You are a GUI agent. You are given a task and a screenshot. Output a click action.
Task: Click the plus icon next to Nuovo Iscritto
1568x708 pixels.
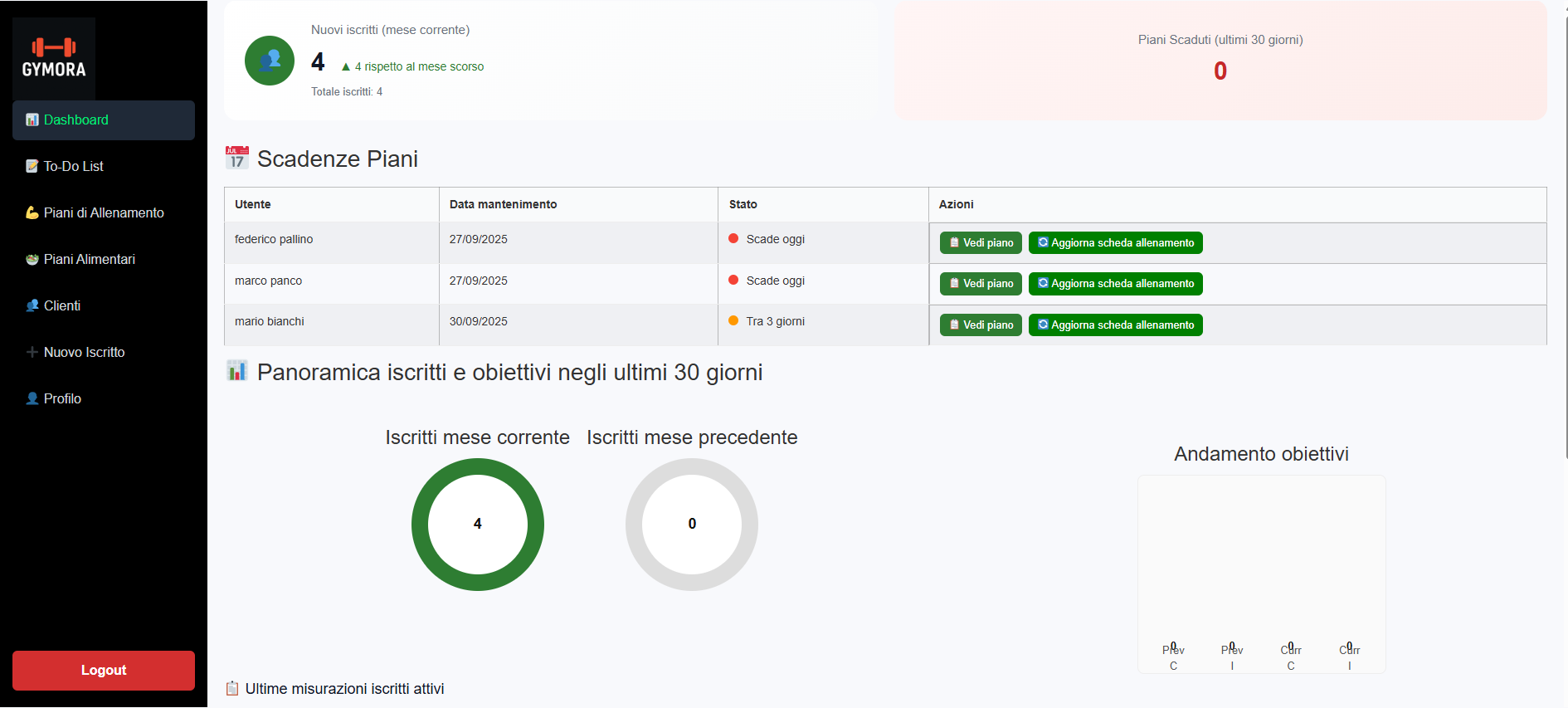pos(32,352)
